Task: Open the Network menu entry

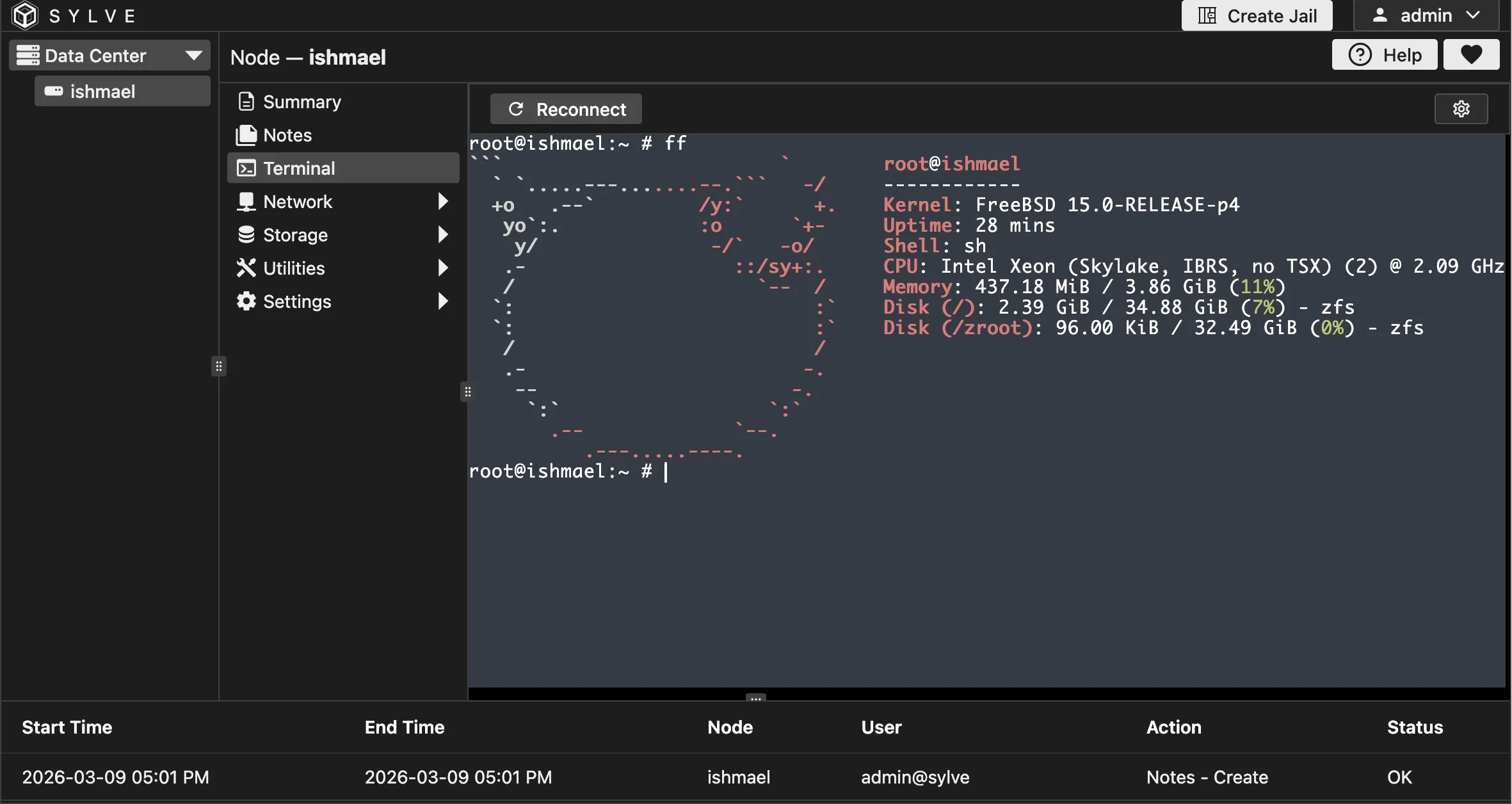Action: (x=298, y=201)
